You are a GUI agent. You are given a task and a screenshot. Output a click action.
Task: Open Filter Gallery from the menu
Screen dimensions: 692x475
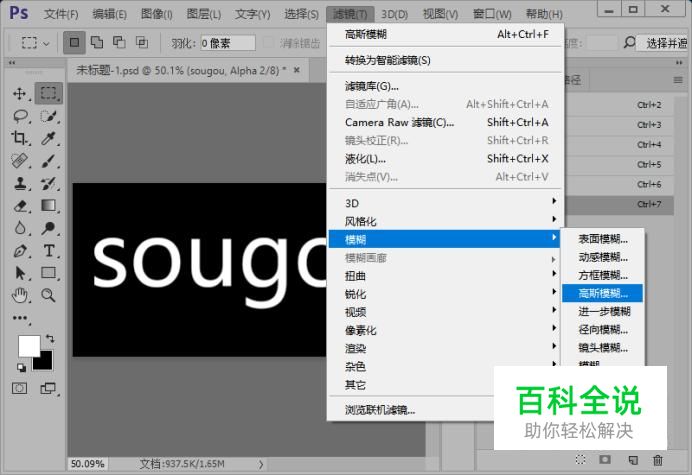click(446, 86)
